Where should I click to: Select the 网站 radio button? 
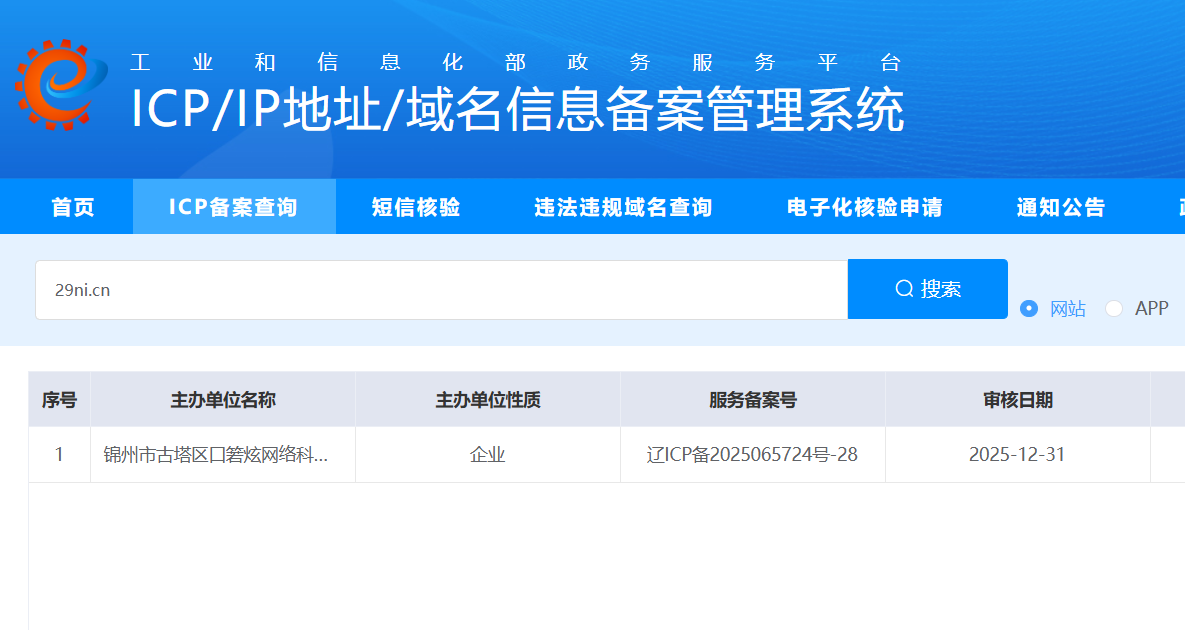[x=1029, y=308]
